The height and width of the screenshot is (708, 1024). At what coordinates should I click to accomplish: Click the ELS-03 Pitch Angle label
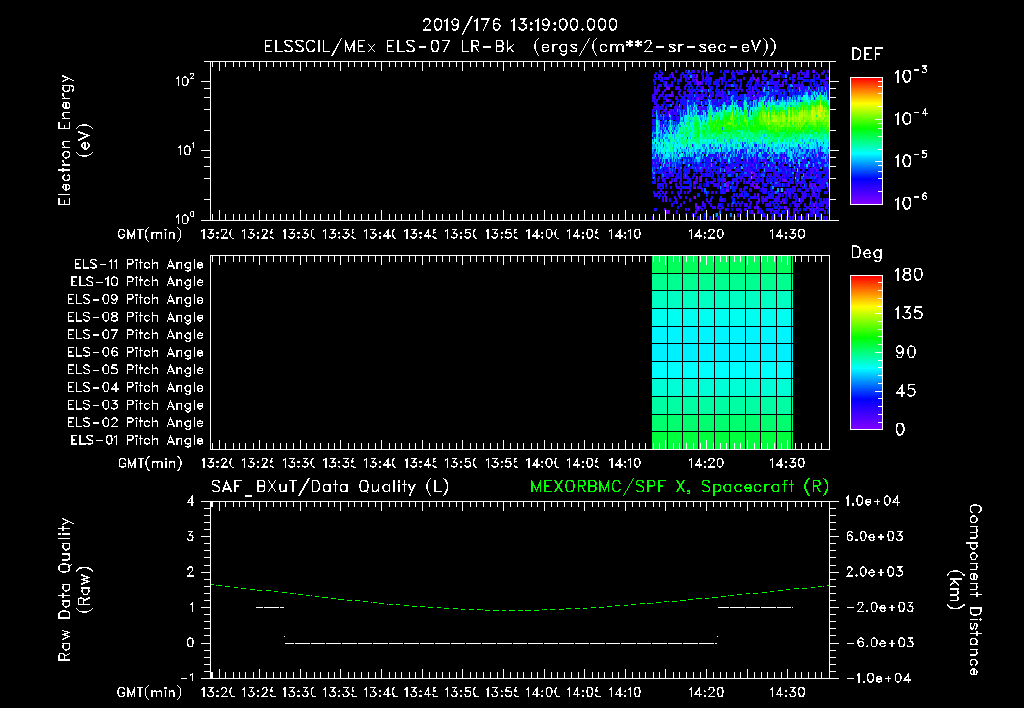point(135,406)
